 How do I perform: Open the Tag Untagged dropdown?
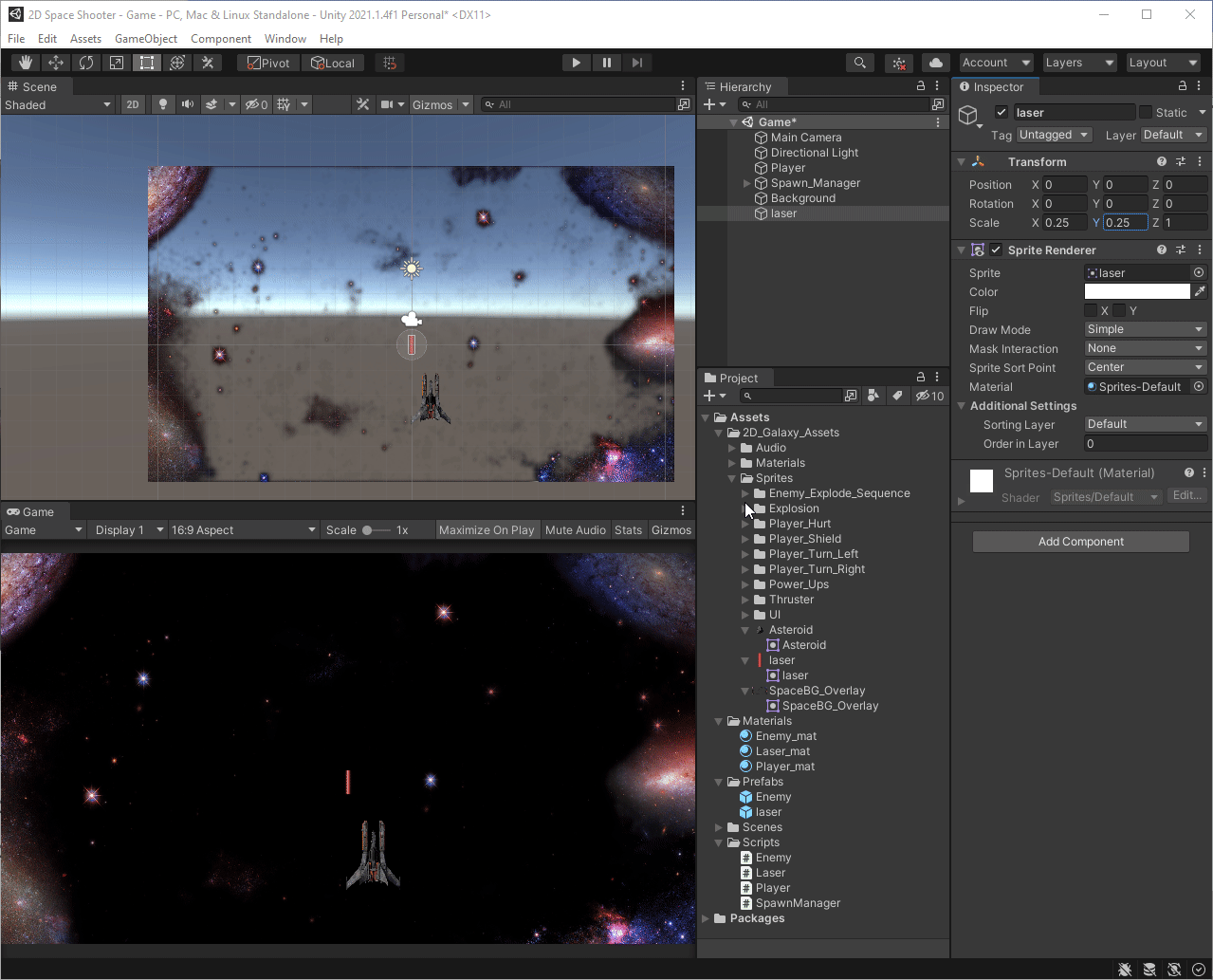click(x=1055, y=135)
